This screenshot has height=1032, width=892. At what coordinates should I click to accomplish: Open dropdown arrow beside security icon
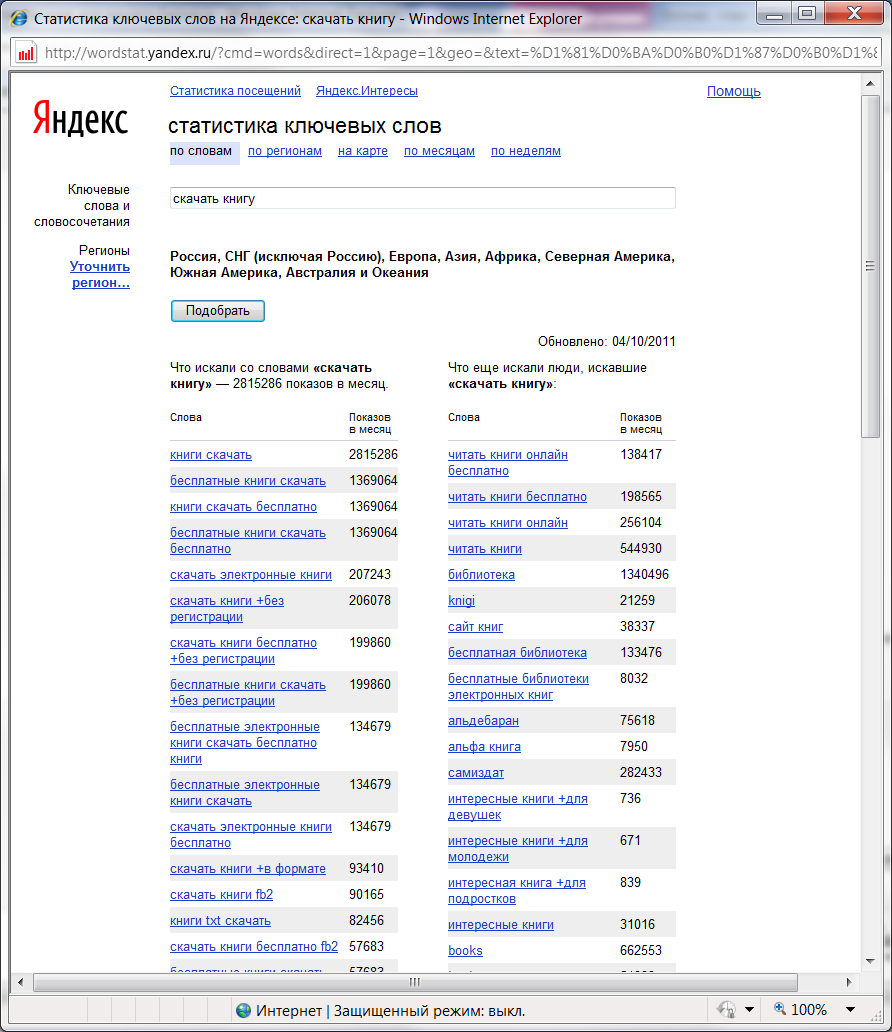pyautogui.click(x=749, y=1010)
